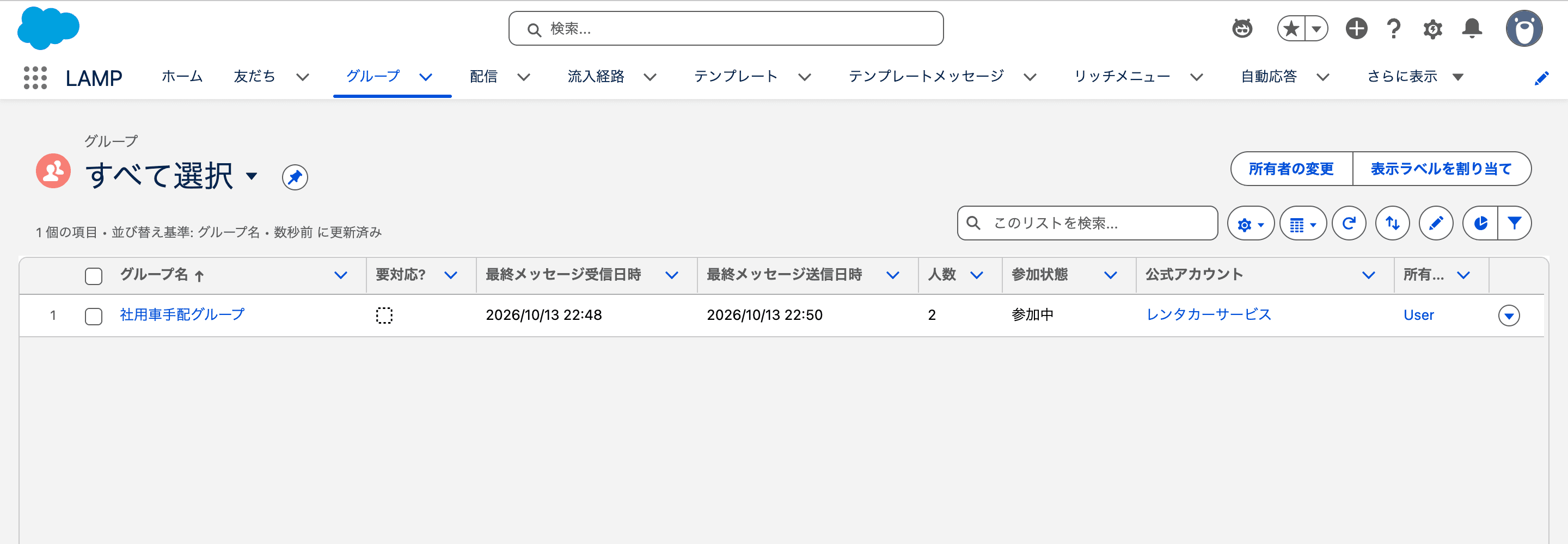Viewport: 1568px width, 544px height.
Task: Open the filters panel
Action: pyautogui.click(x=1515, y=224)
